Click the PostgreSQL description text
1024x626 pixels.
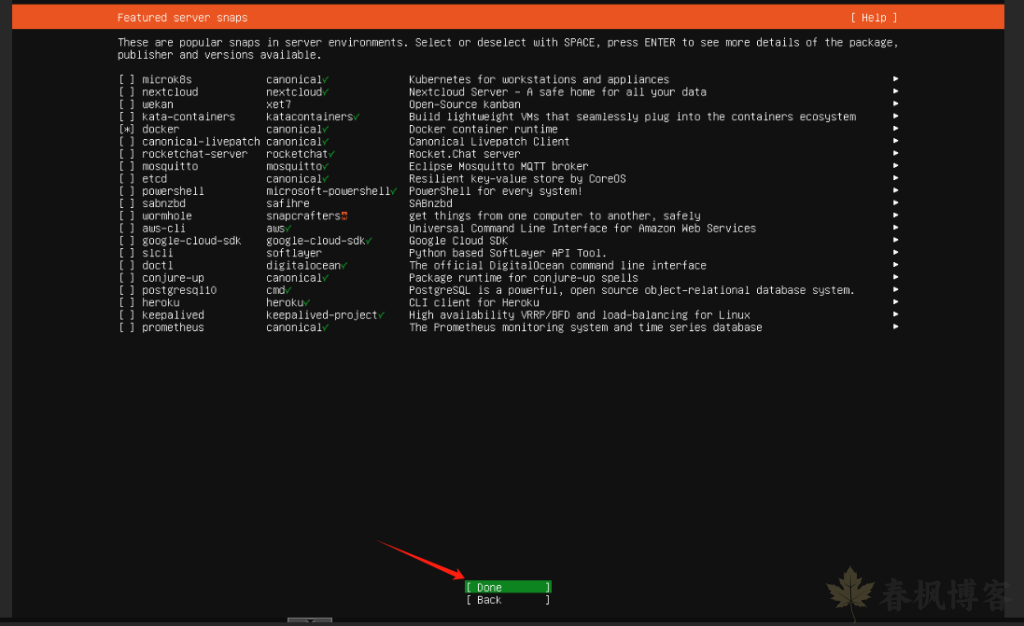pos(631,291)
